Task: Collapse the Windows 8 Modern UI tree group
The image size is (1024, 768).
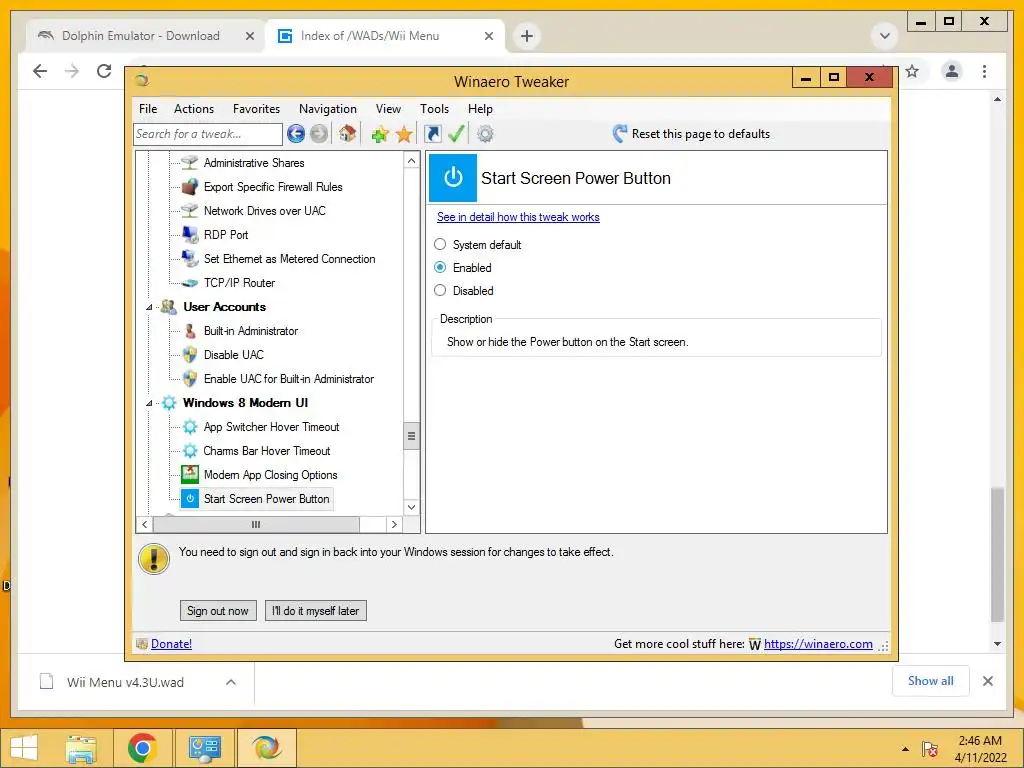Action: pos(149,403)
